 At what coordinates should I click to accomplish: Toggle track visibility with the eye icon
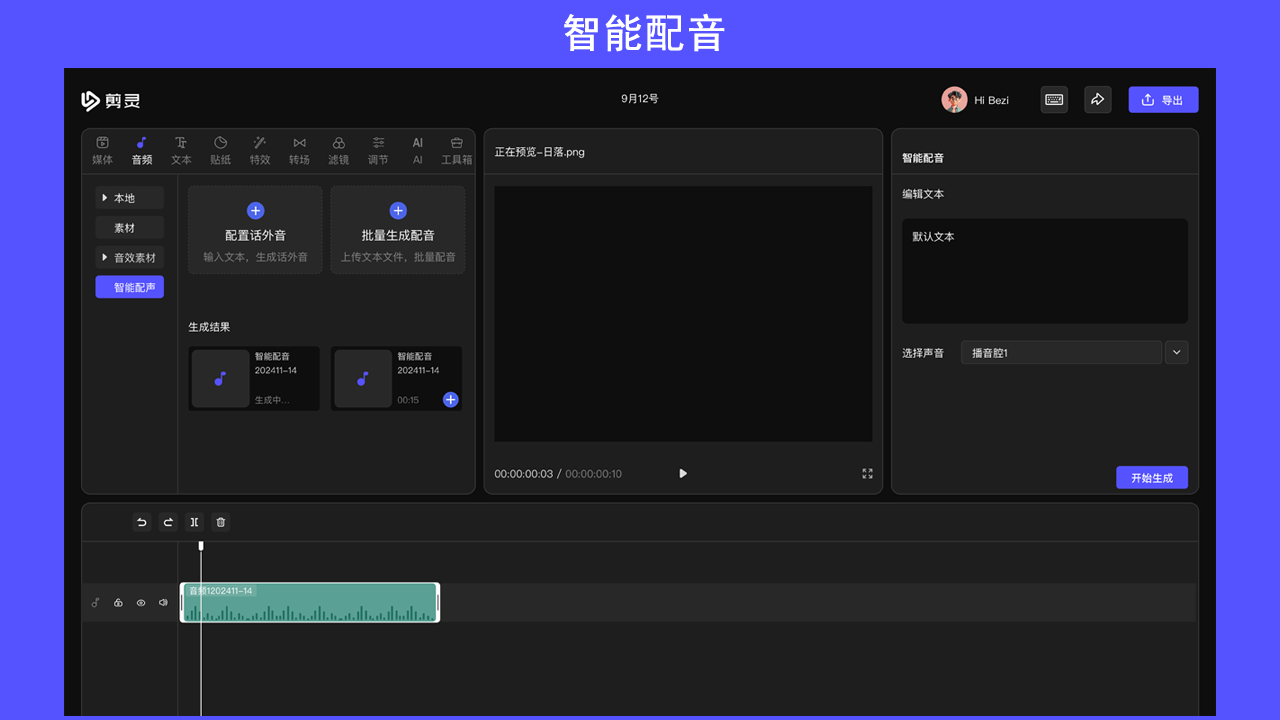point(141,602)
